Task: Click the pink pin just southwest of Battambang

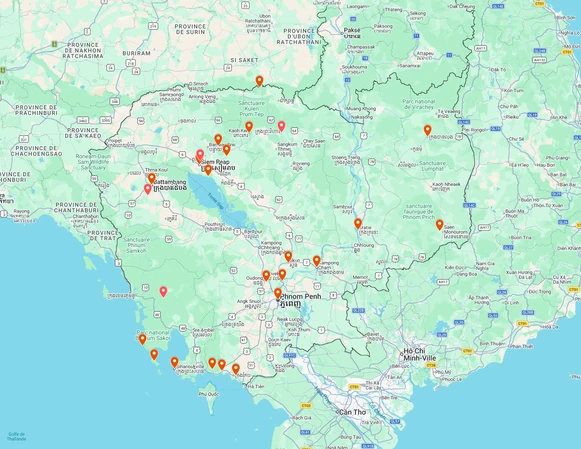Action: [147, 189]
